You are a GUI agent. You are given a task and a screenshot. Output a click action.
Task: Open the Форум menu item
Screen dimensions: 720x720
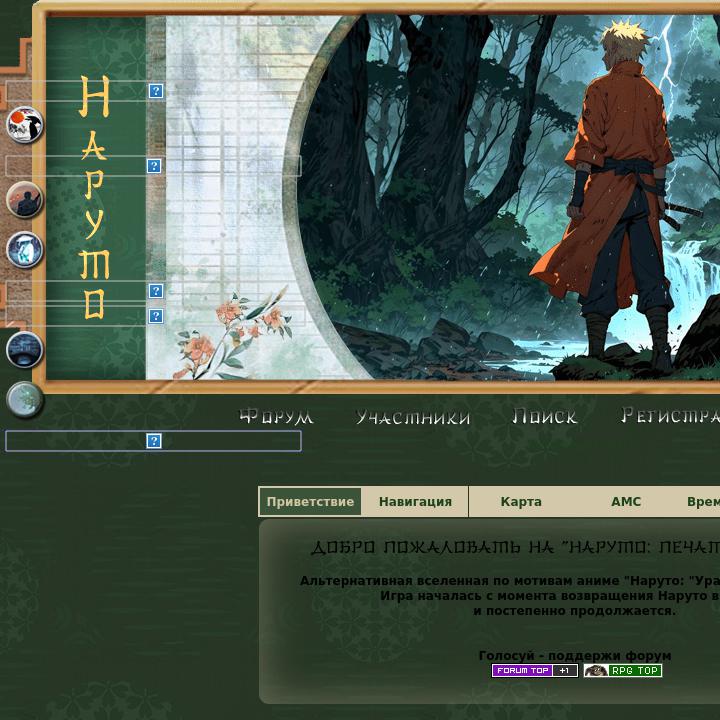click(x=276, y=416)
